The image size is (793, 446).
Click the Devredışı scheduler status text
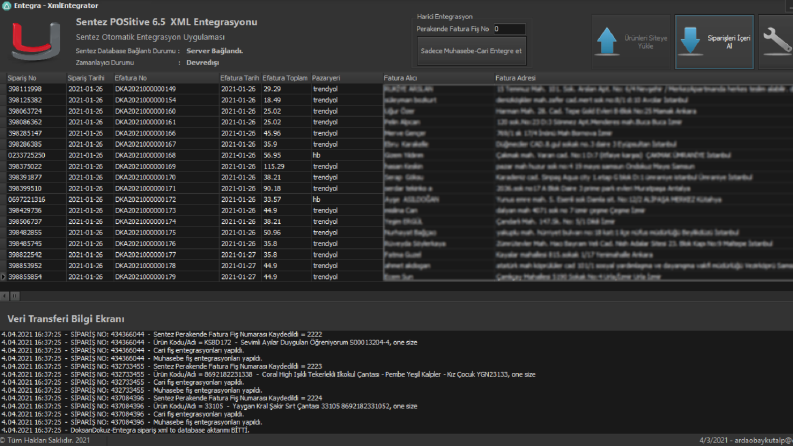[x=202, y=63]
